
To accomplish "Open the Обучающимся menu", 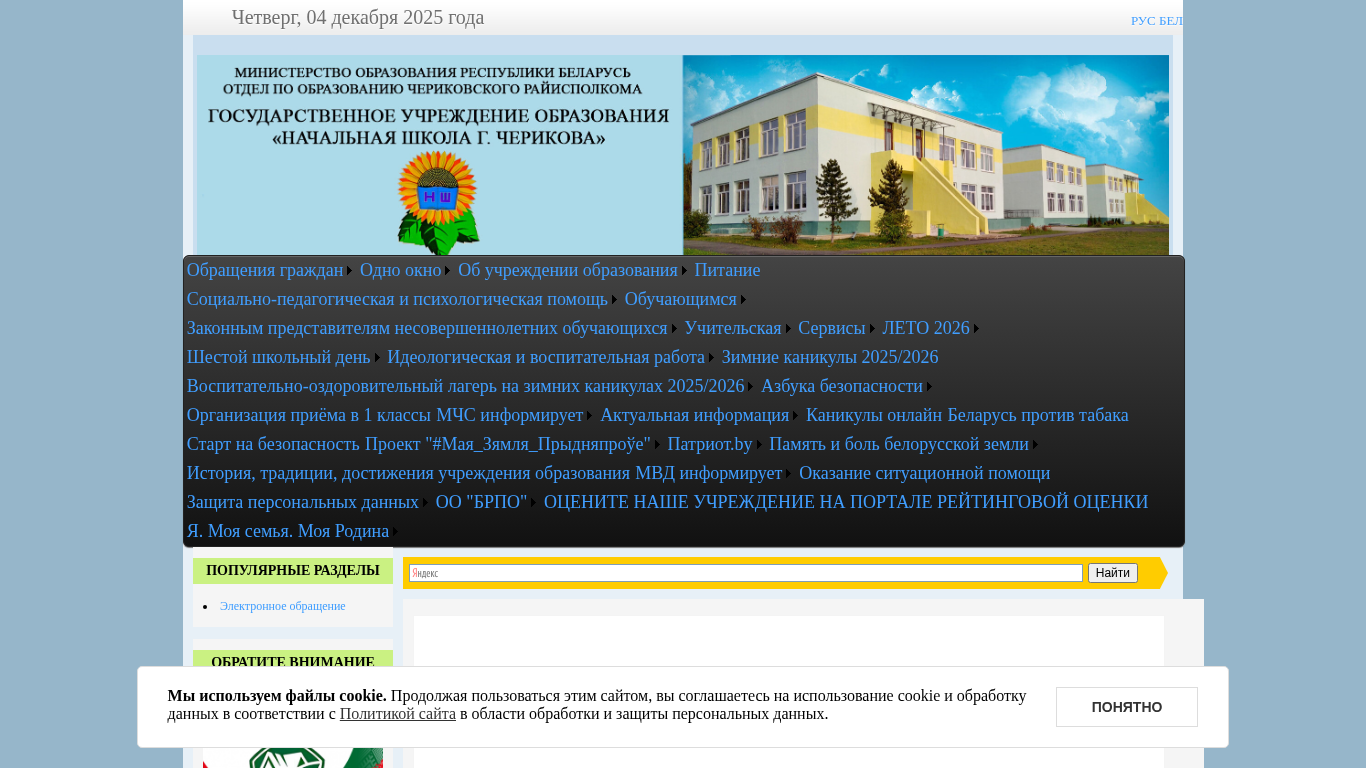I will coord(680,299).
